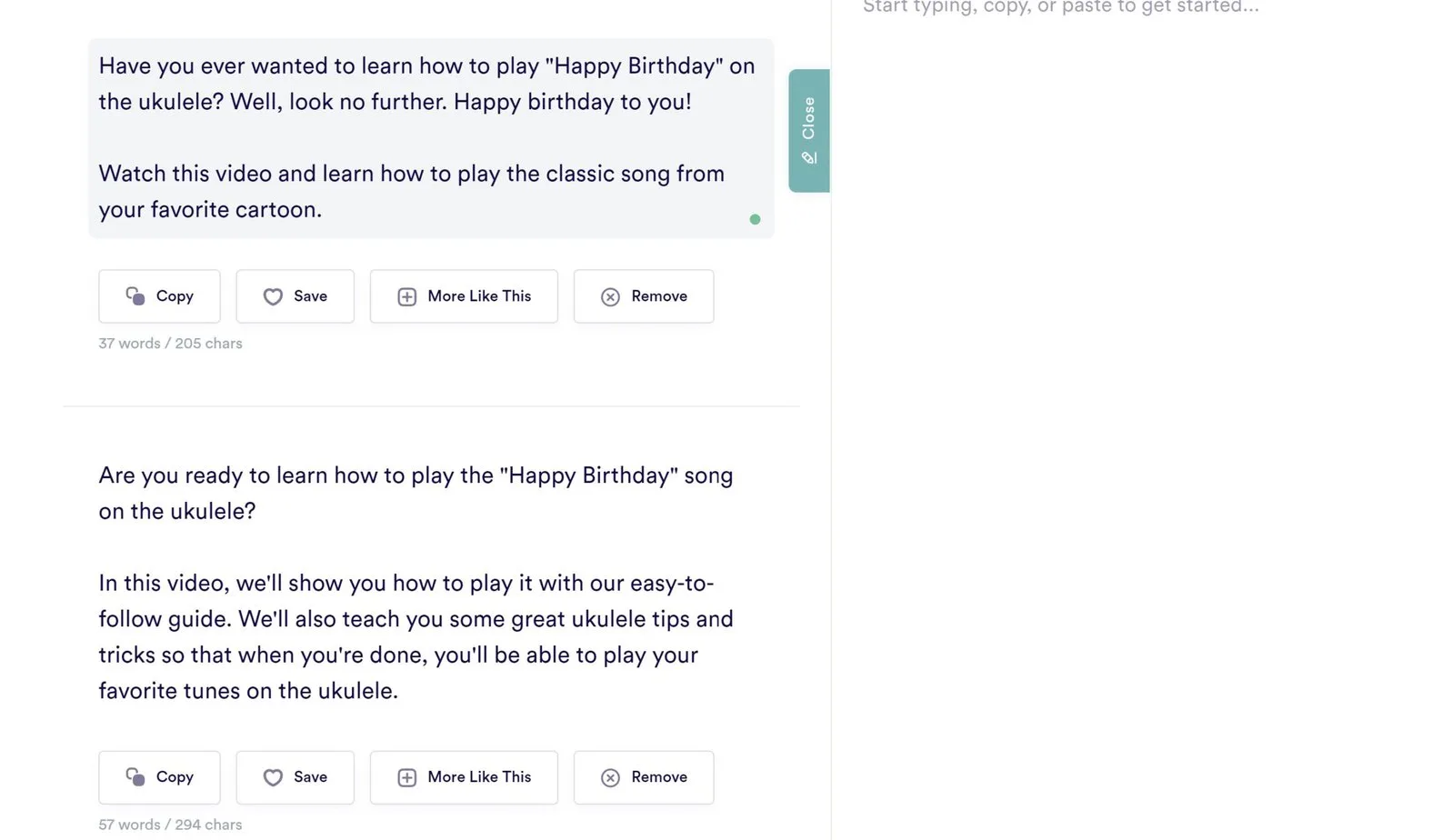
Task: Click the heart icon to save the first result
Action: coord(273,296)
